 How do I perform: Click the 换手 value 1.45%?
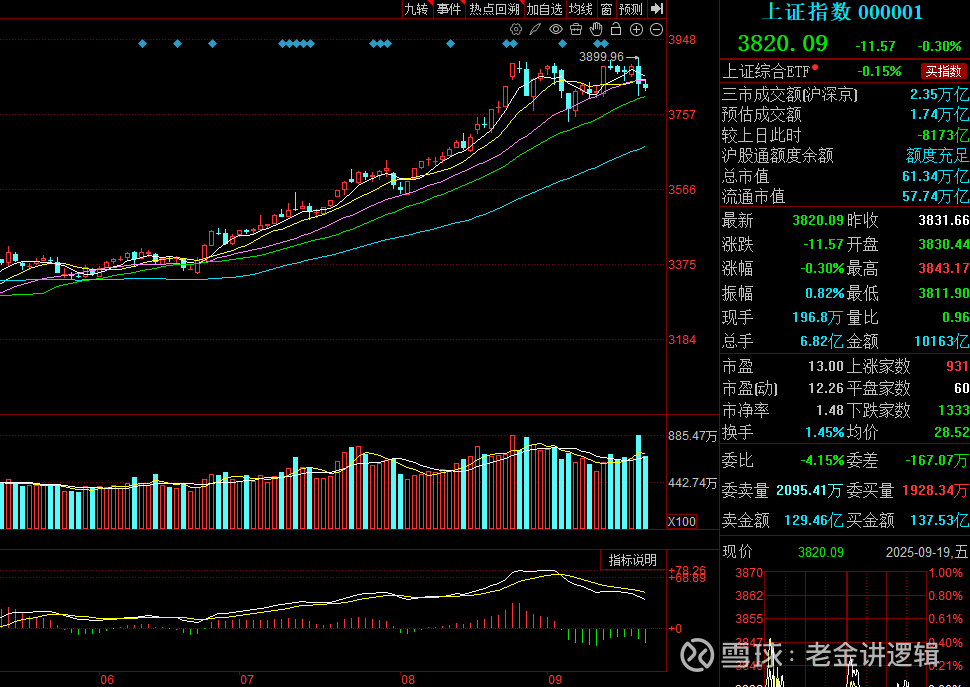tap(825, 432)
